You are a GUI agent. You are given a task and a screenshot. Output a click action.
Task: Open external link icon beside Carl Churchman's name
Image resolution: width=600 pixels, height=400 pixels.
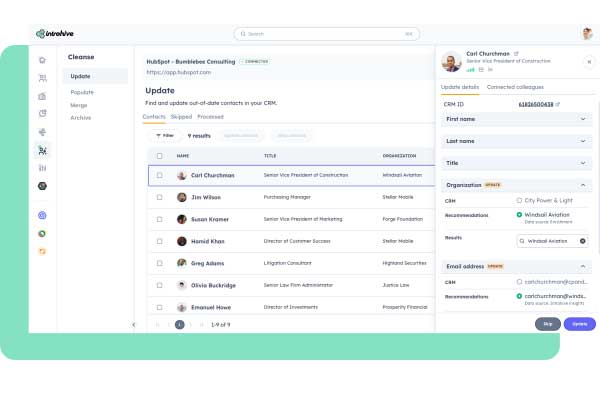click(516, 54)
